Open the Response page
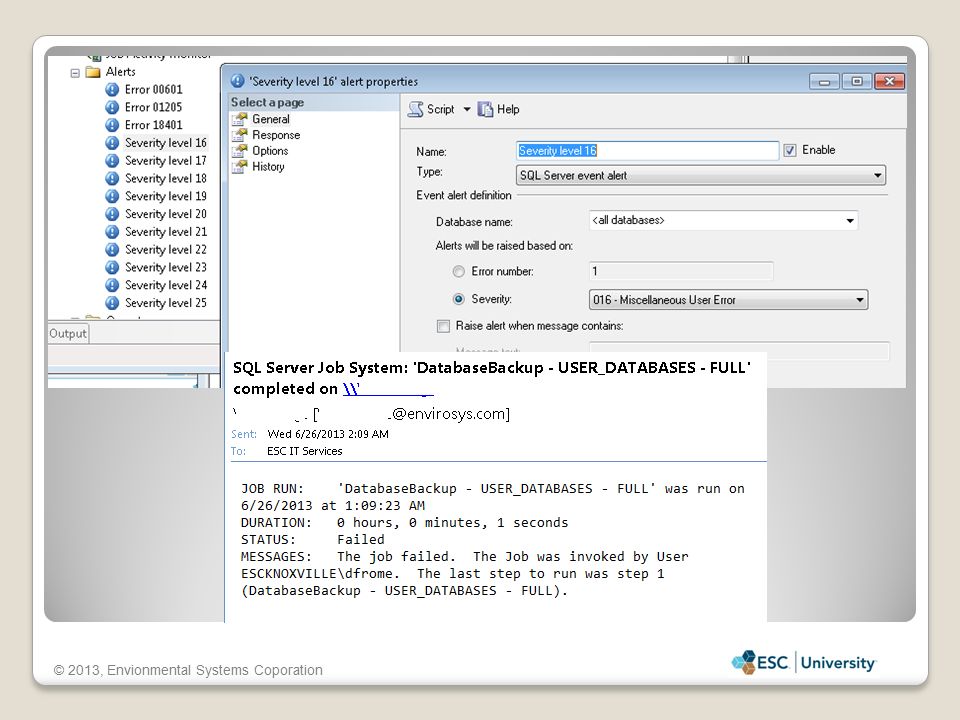This screenshot has width=960, height=720. coord(276,135)
